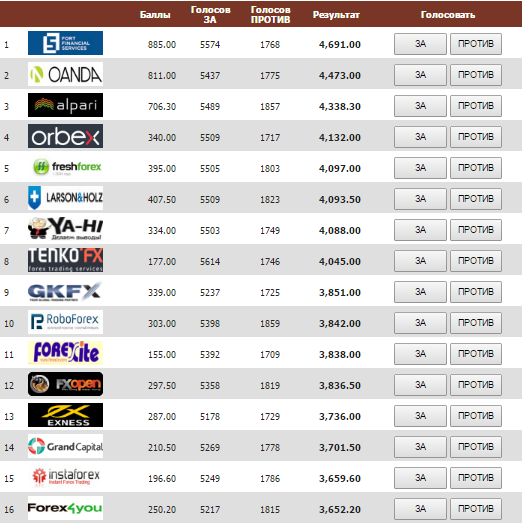
Task: Select the result value 3,652.20
Action: click(340, 509)
